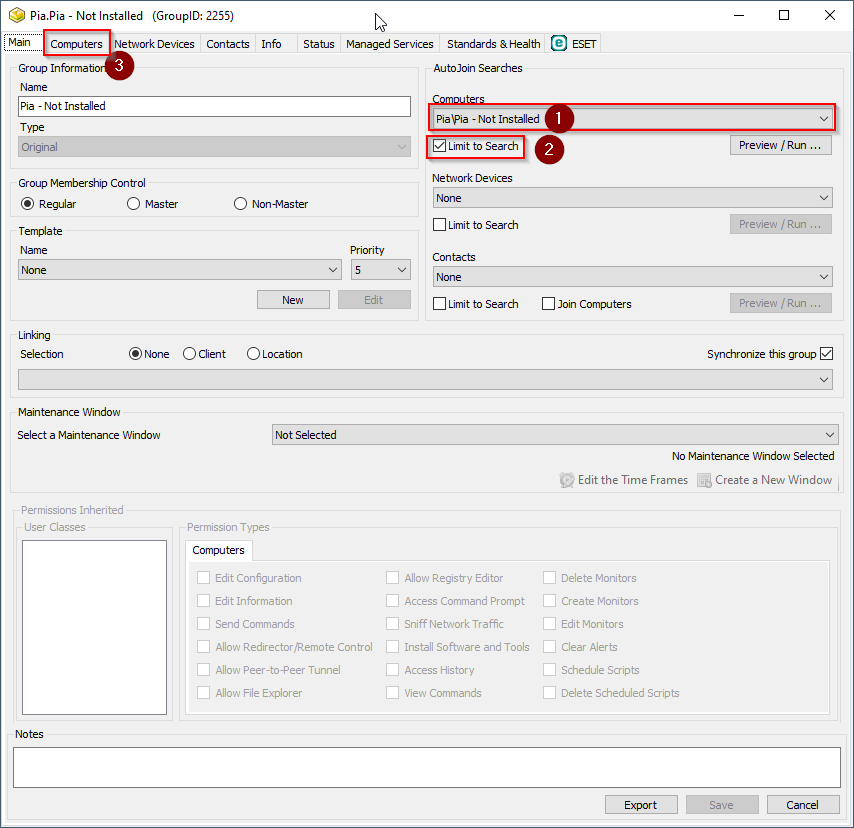This screenshot has height=828, width=854.
Task: Check Access History permission
Action: [x=392, y=669]
